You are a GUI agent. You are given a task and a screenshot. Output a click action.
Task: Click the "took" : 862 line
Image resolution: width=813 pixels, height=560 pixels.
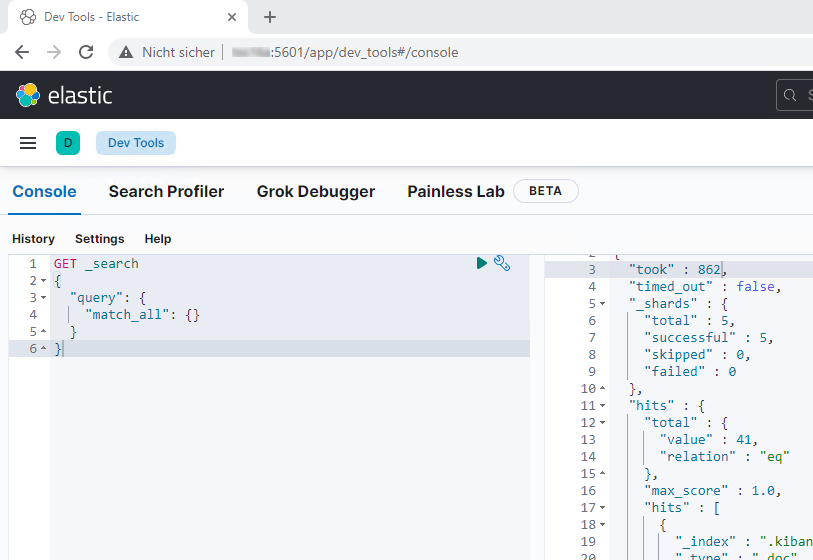(678, 270)
